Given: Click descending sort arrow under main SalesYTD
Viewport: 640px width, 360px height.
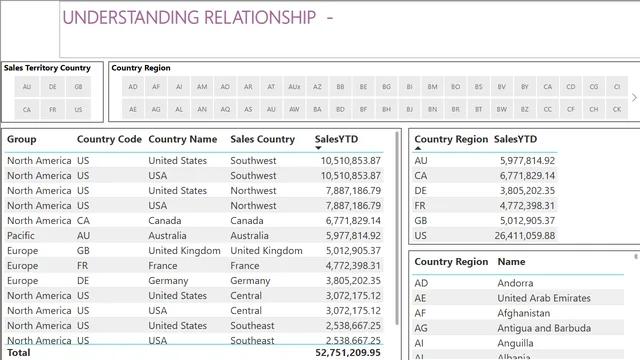Looking at the screenshot, I should 318,148.
